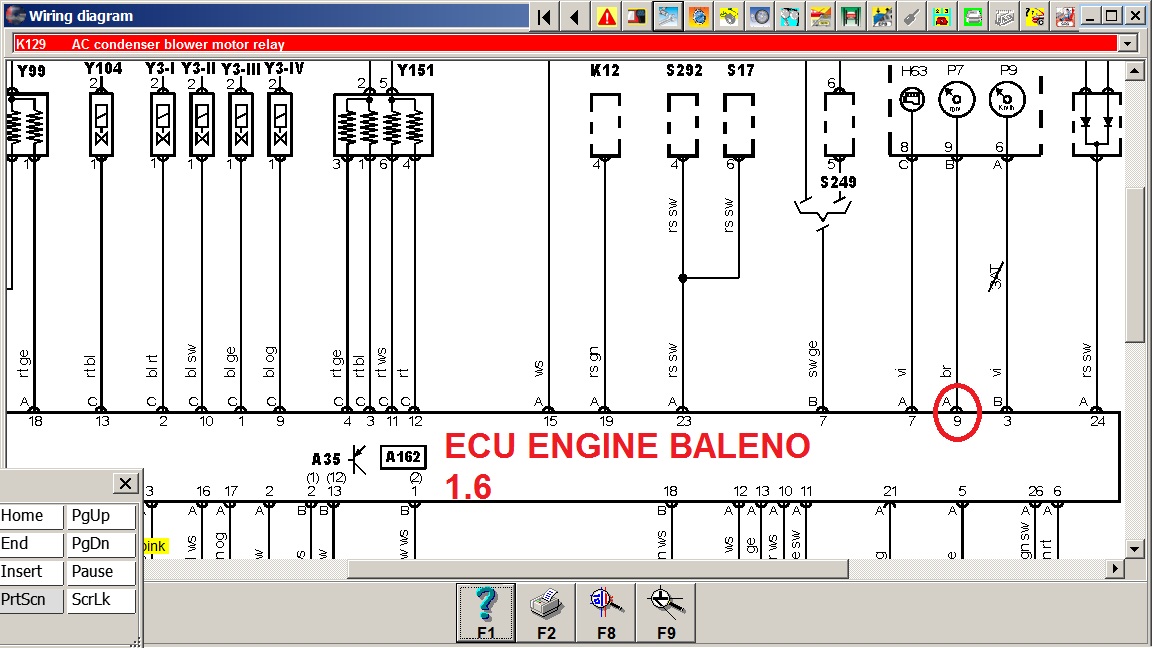
Task: Open the red warning triangle icon
Action: coord(606,16)
